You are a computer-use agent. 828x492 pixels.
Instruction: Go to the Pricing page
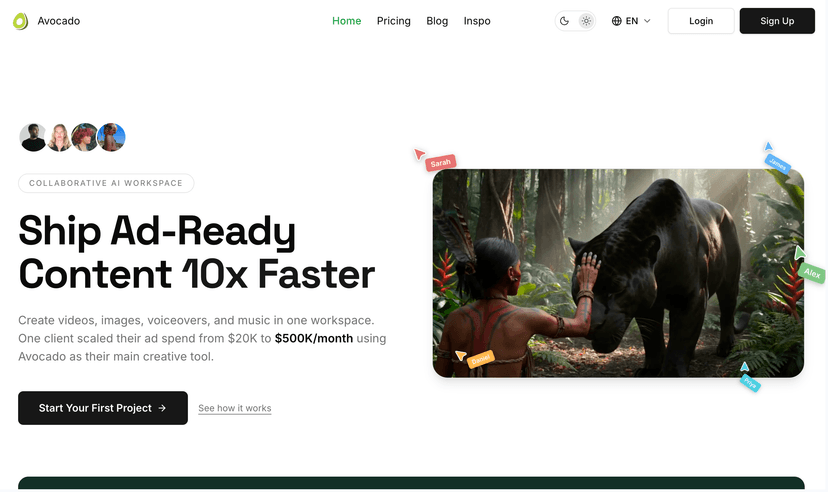pos(393,21)
